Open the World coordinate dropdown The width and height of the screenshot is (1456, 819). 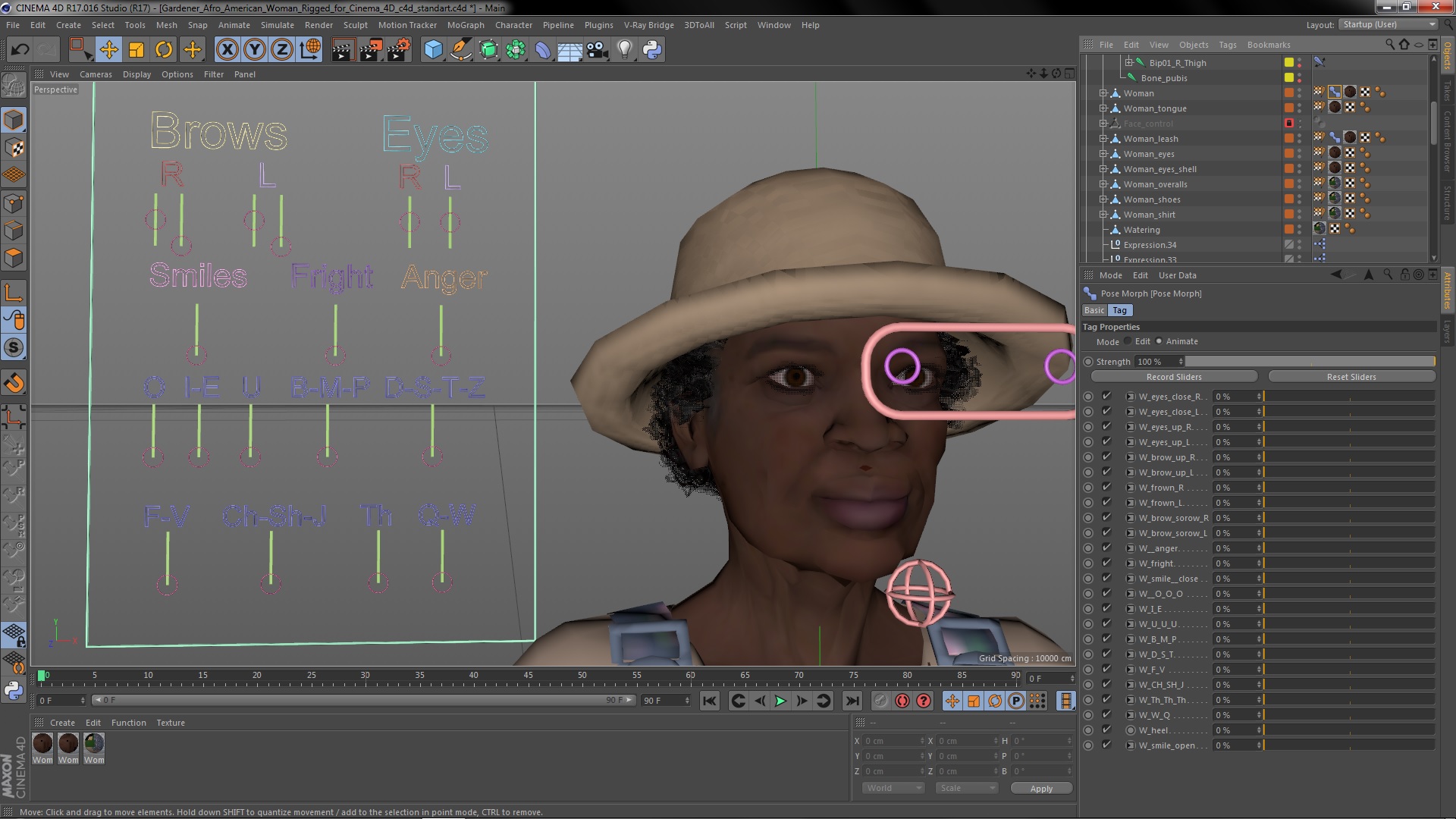click(x=893, y=789)
